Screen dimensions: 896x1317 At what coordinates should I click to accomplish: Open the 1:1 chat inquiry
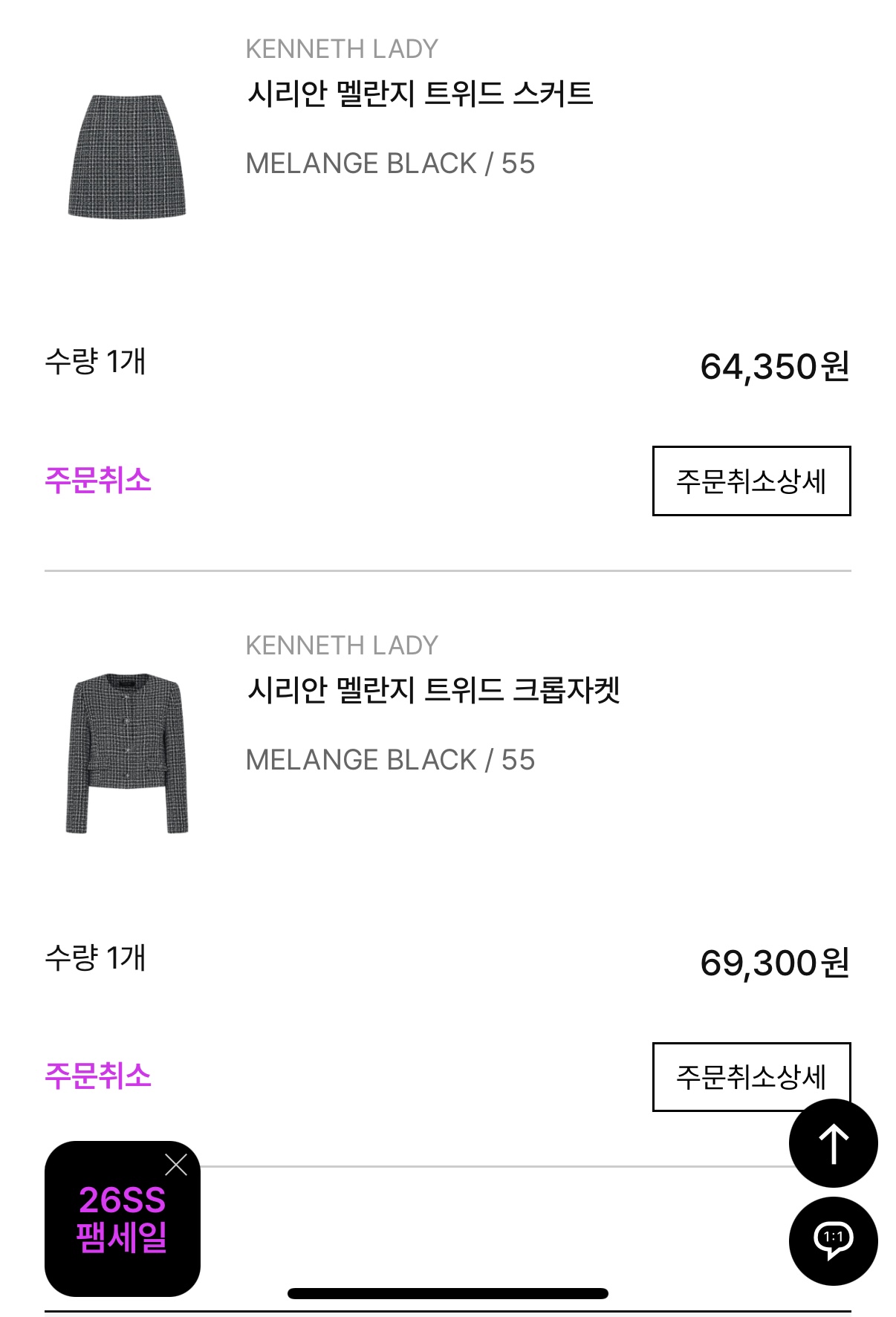tap(833, 1240)
